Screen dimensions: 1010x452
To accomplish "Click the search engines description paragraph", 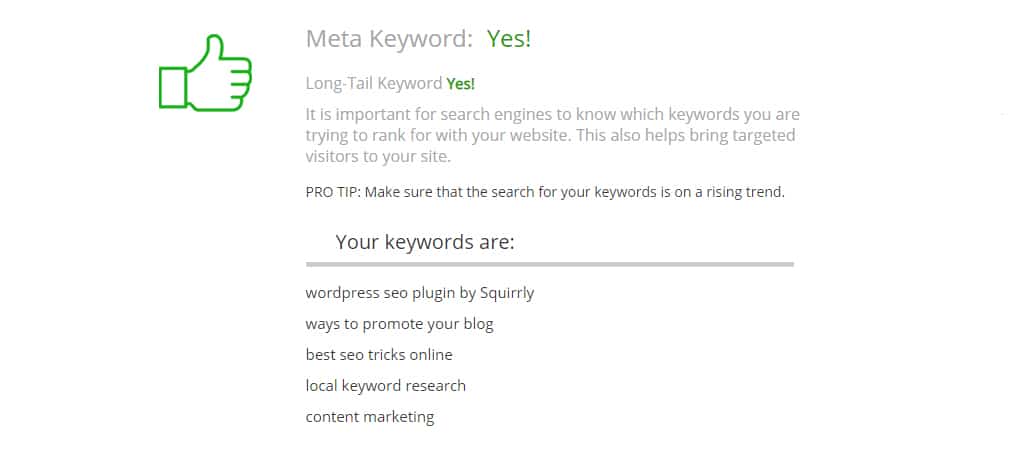I will click(x=553, y=136).
